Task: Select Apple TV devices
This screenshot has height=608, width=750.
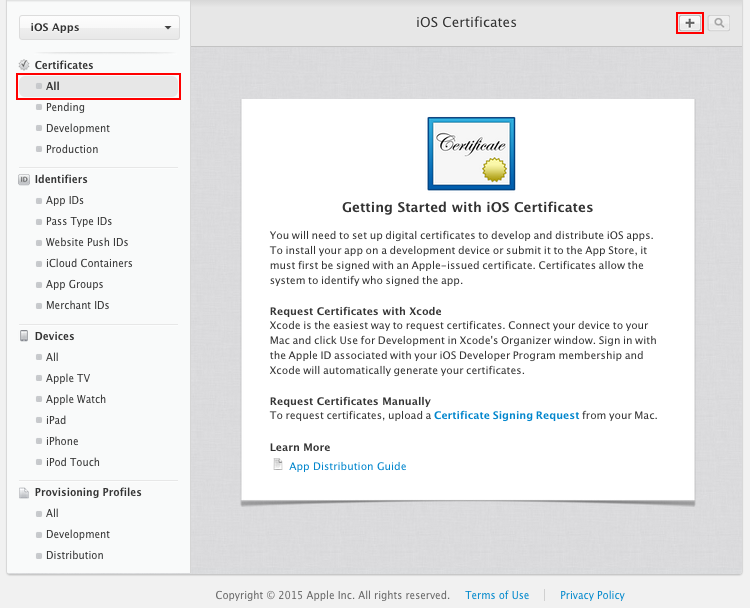Action: (x=68, y=378)
